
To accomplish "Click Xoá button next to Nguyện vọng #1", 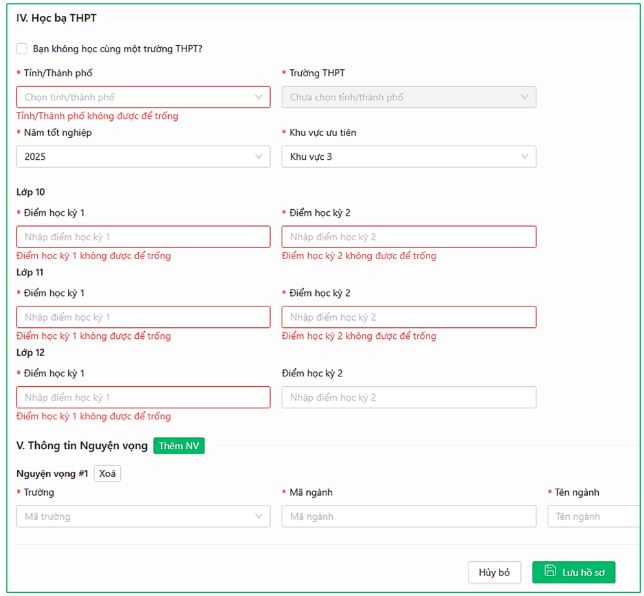I will [x=107, y=474].
